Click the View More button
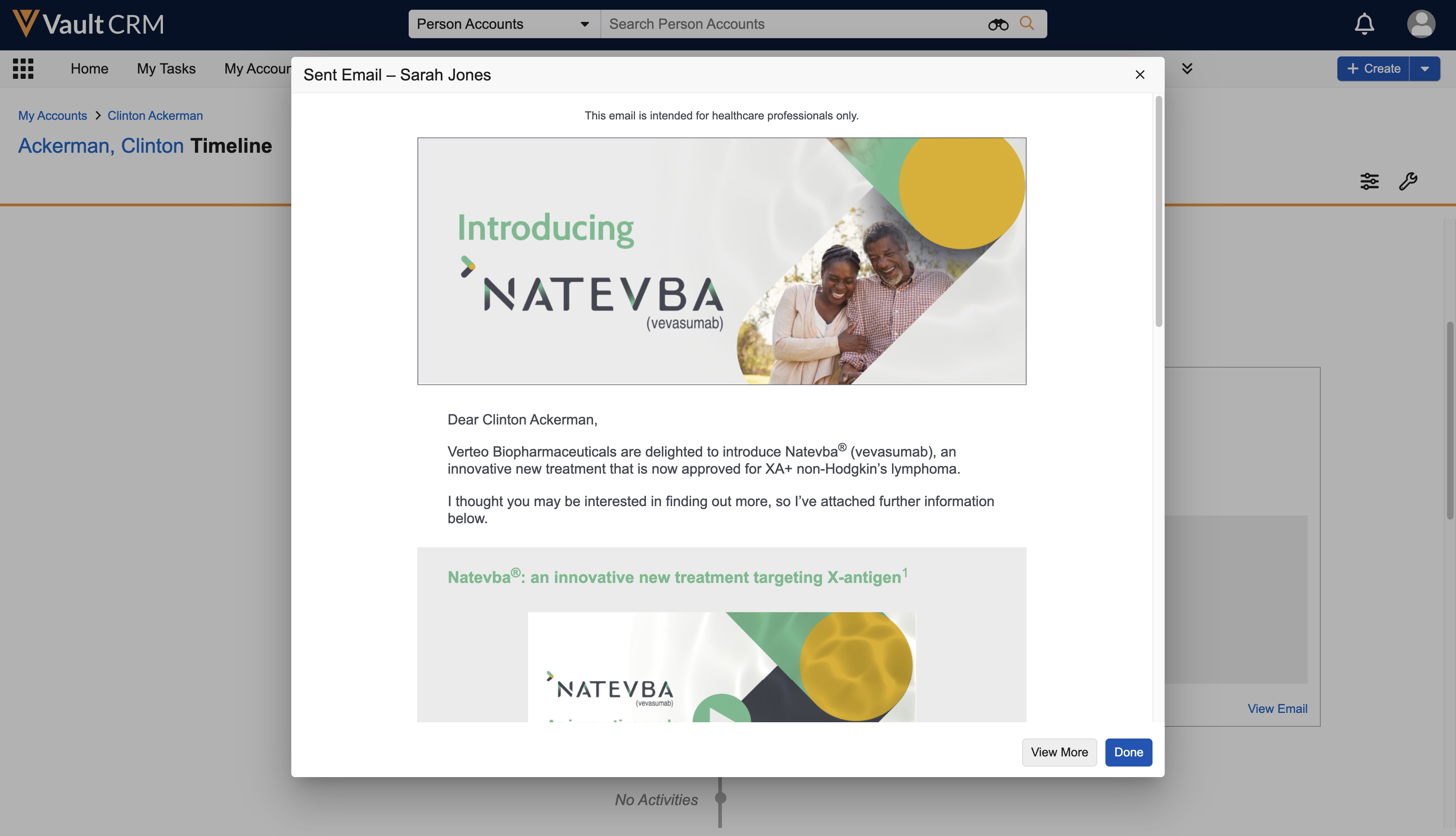1456x836 pixels. pyautogui.click(x=1059, y=752)
